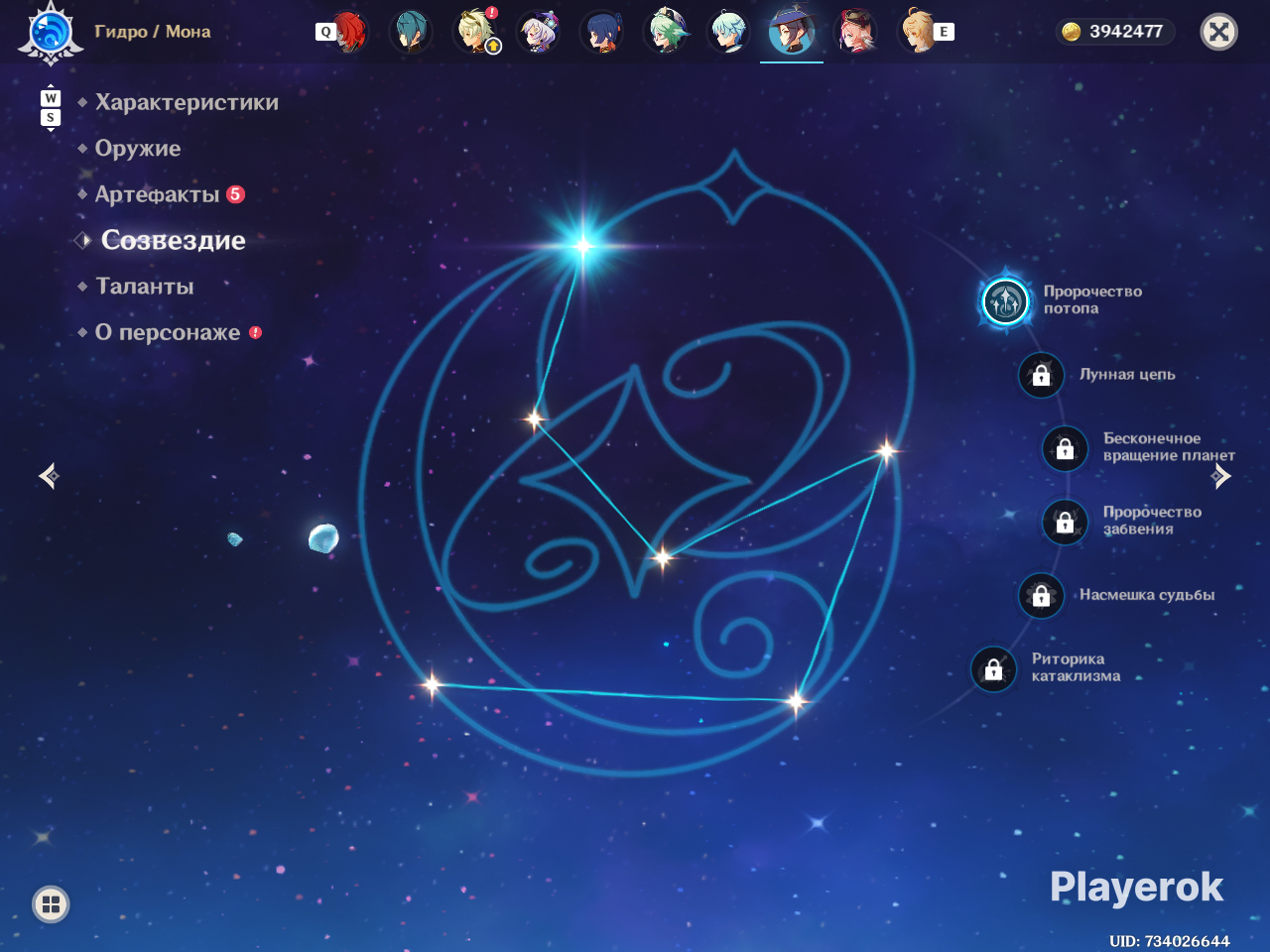Select the dark-blue-haired character avatar
The width and height of the screenshot is (1270, 952).
602,32
